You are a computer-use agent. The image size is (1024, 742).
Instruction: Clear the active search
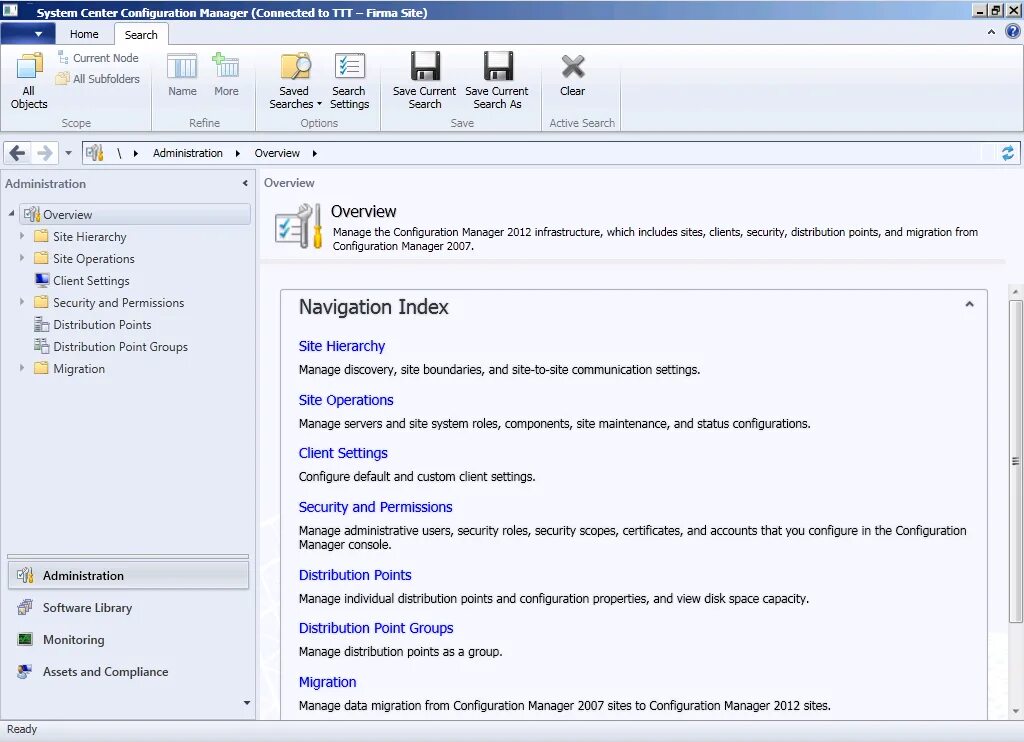[x=572, y=75]
